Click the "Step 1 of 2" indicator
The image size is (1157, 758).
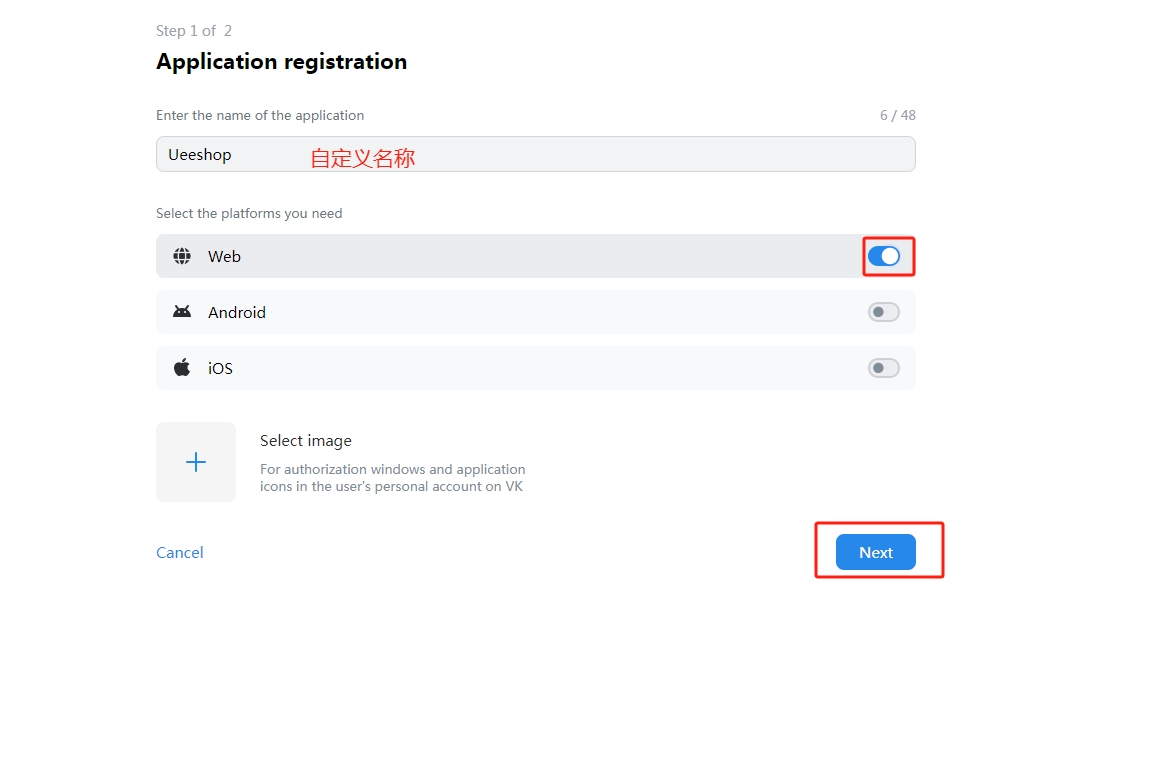click(x=193, y=31)
